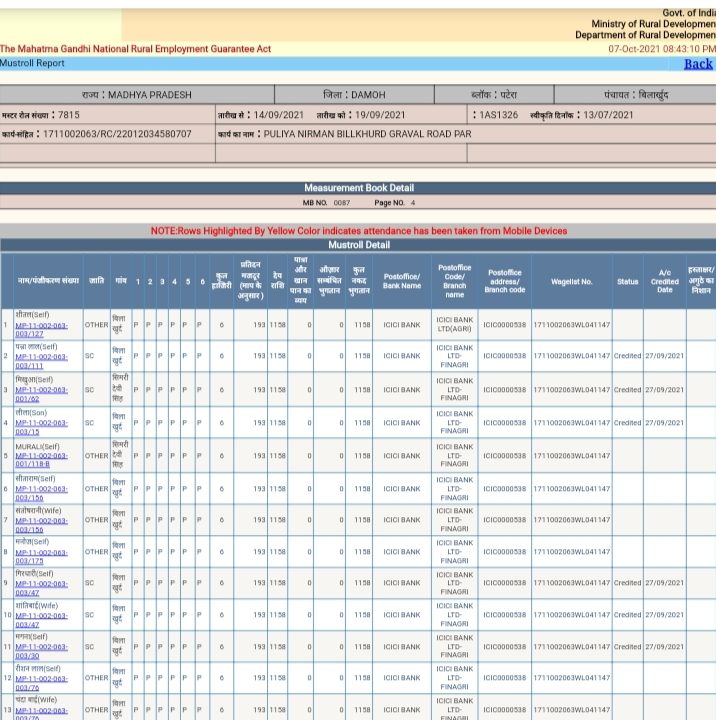Image resolution: width=716 pixels, height=720 pixels.
Task: Open job card 003/156 link in row 7 (Wife)
Action: coord(41,525)
